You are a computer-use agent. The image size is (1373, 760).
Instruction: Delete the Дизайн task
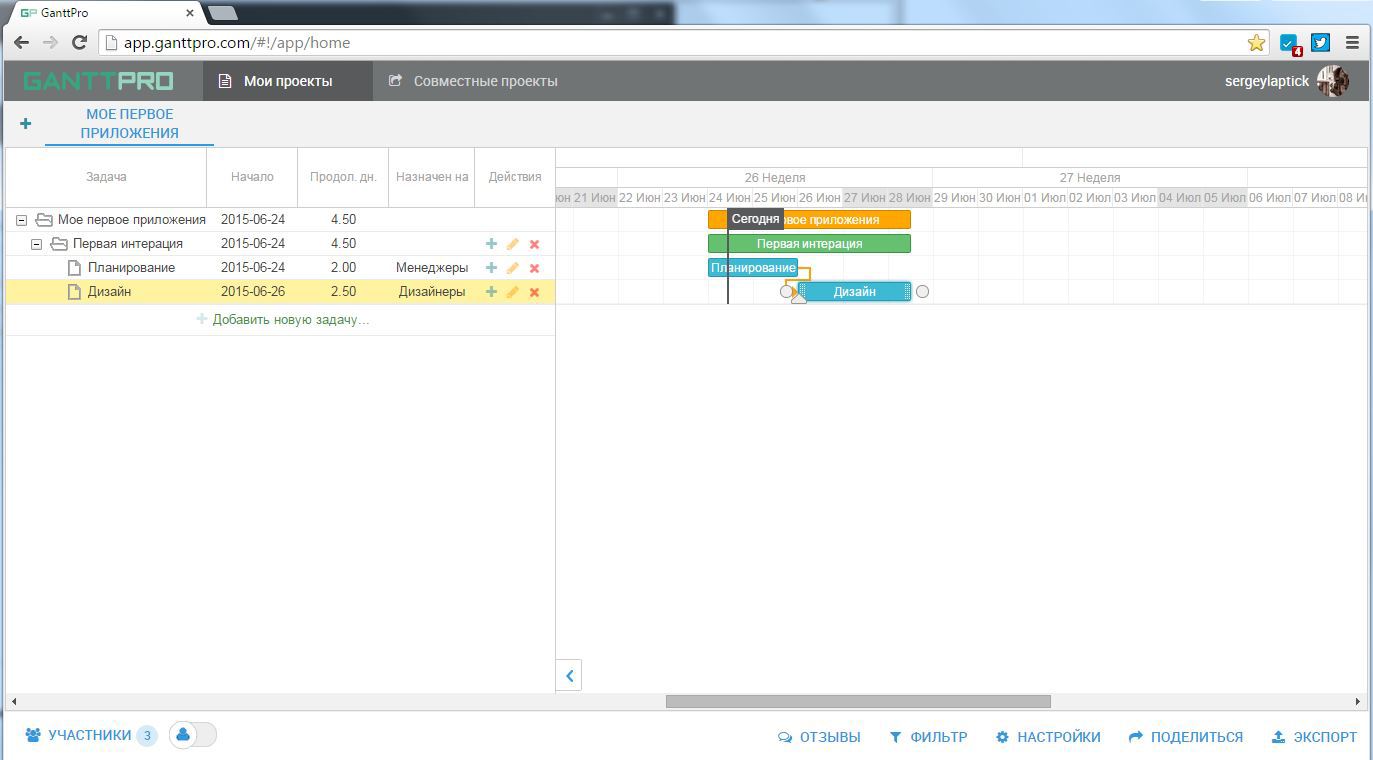[x=534, y=292]
